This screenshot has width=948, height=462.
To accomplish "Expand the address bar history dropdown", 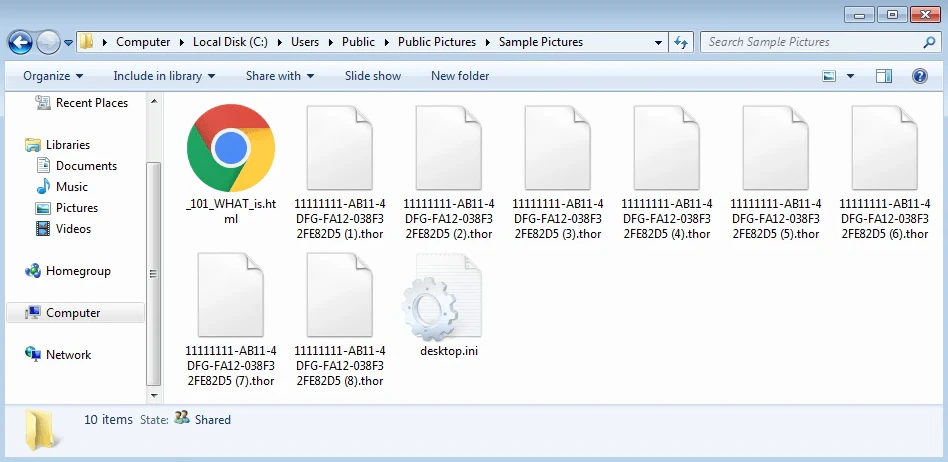I will (658, 42).
